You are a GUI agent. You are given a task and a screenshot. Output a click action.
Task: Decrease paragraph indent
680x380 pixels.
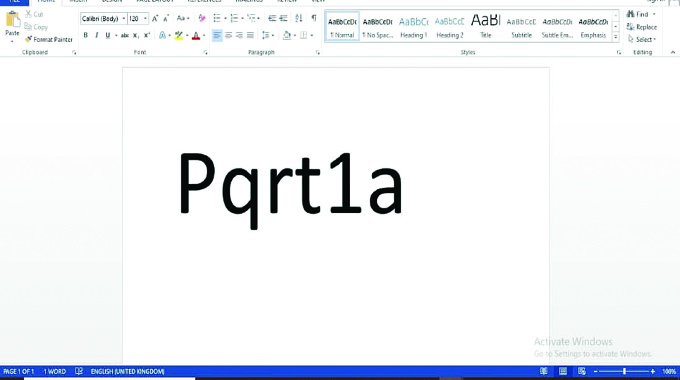pos(272,18)
